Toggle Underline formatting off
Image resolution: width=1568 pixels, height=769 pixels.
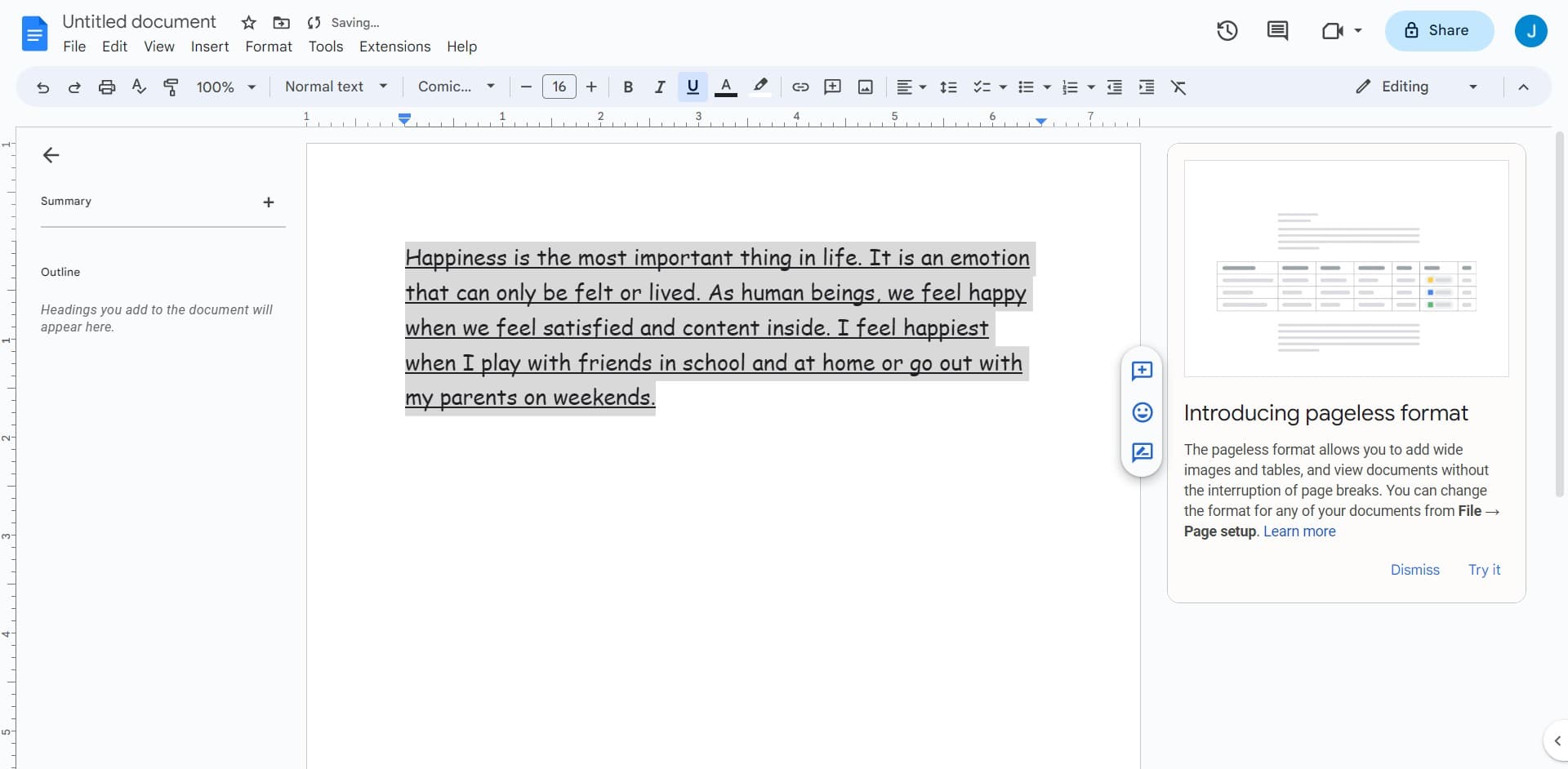point(693,87)
